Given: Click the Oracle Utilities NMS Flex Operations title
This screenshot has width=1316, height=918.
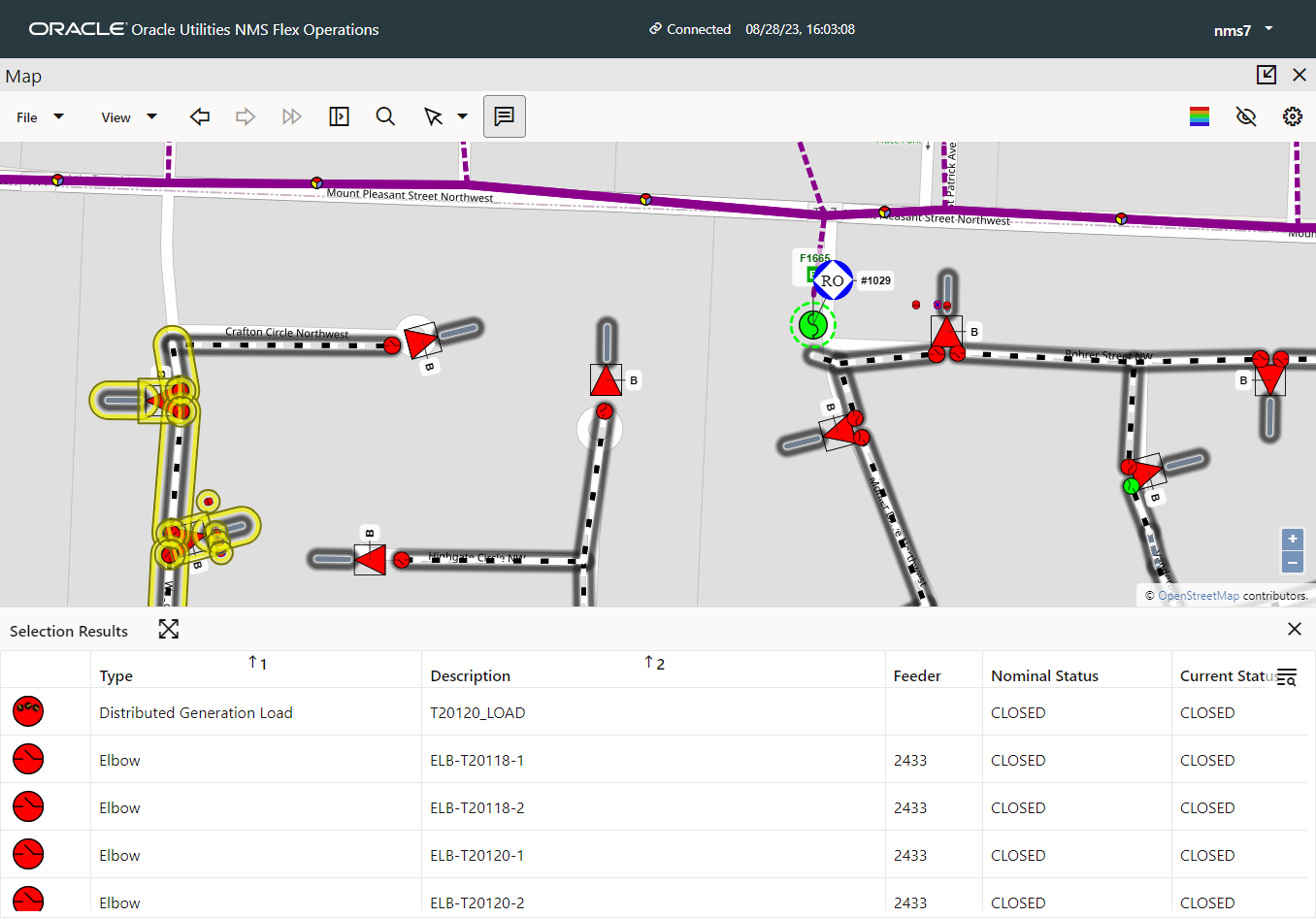Looking at the screenshot, I should 255,30.
